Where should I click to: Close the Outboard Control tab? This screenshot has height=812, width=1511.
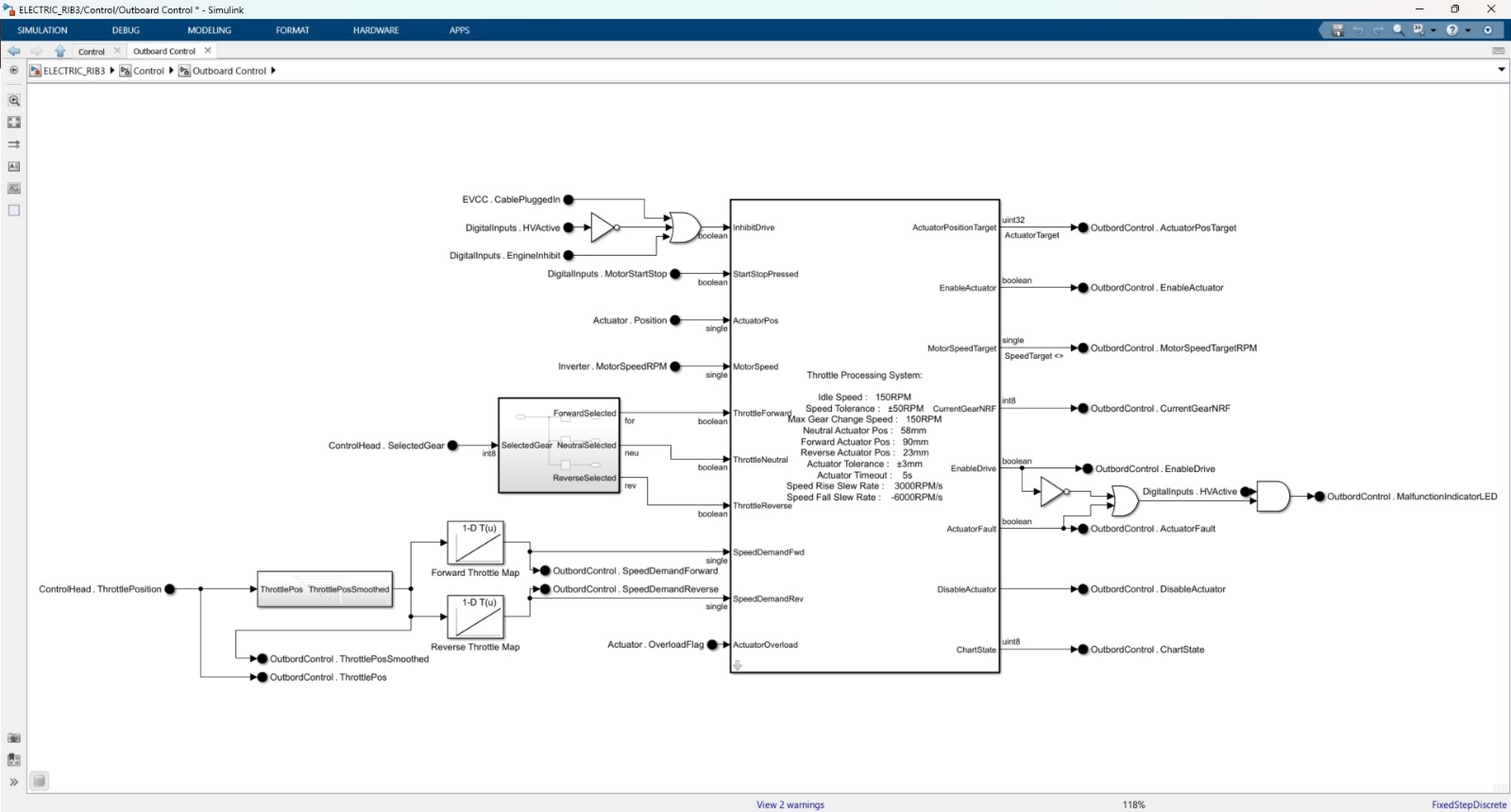coord(208,51)
